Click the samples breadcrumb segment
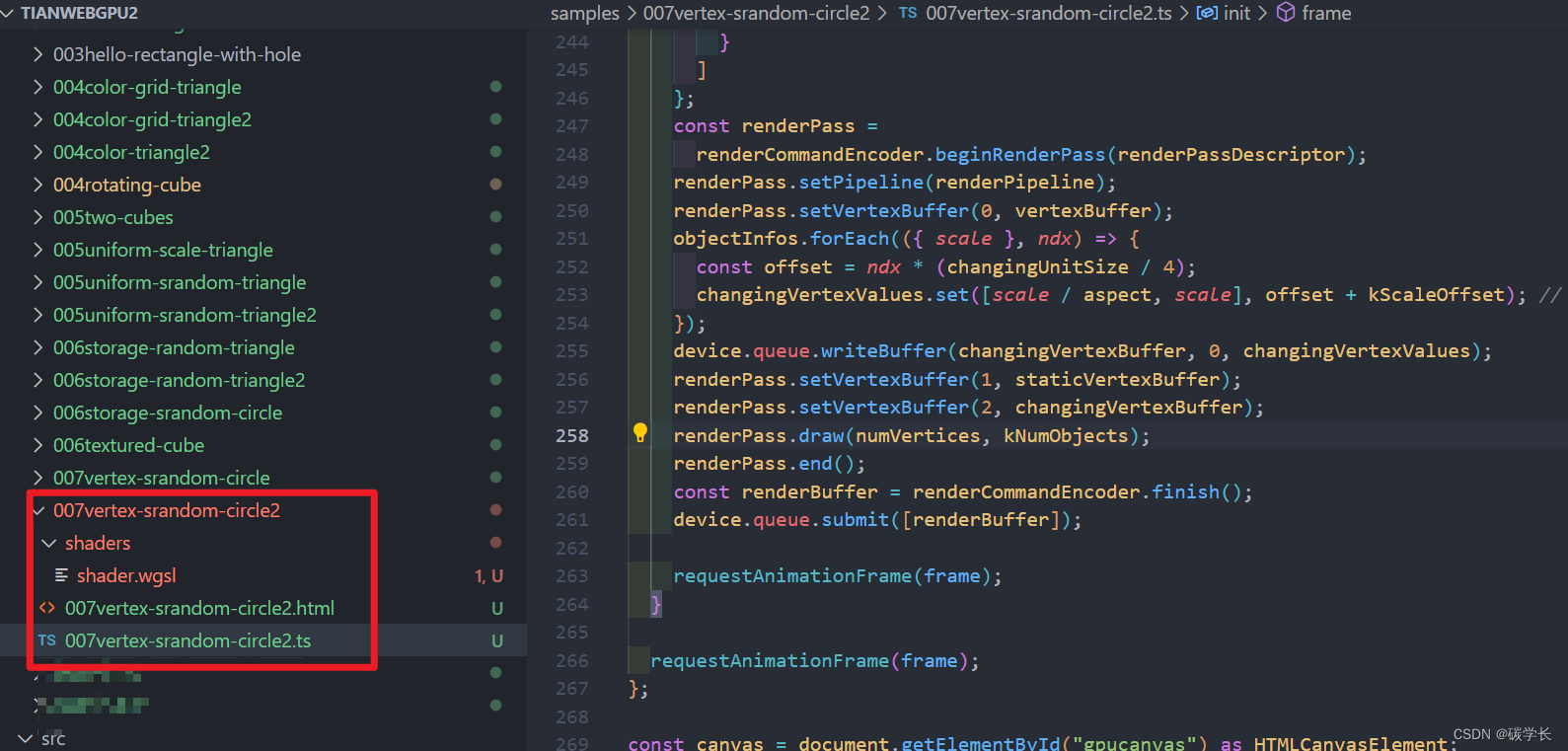This screenshot has width=1568, height=751. tap(585, 13)
